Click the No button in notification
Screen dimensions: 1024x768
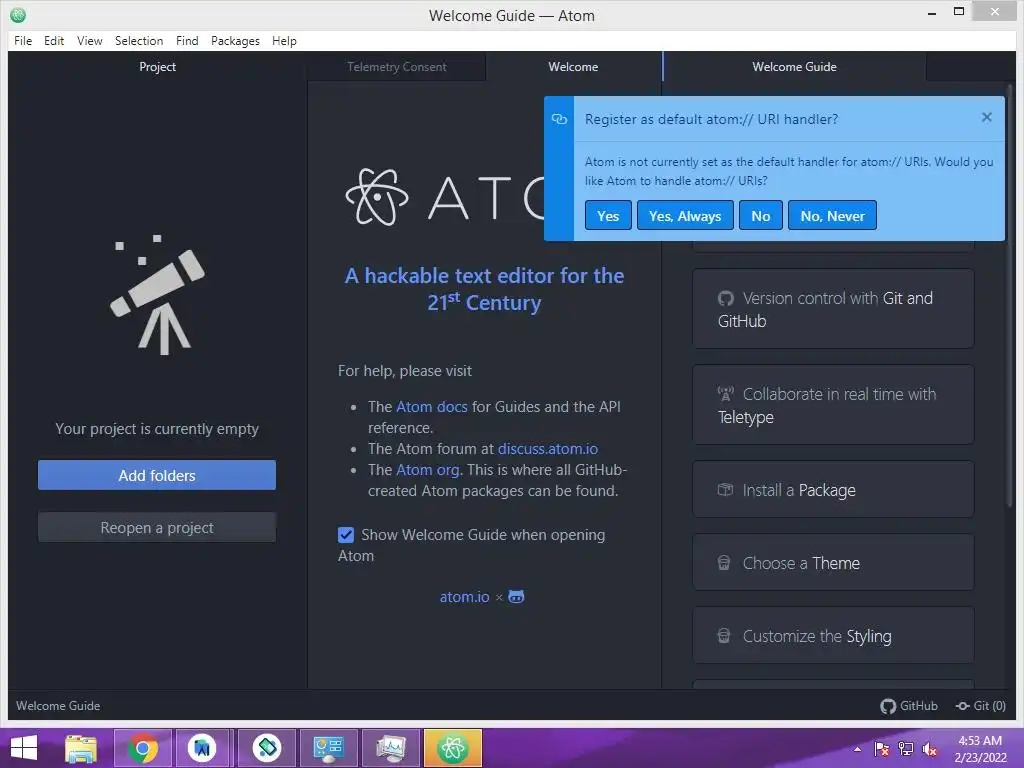pyautogui.click(x=761, y=216)
